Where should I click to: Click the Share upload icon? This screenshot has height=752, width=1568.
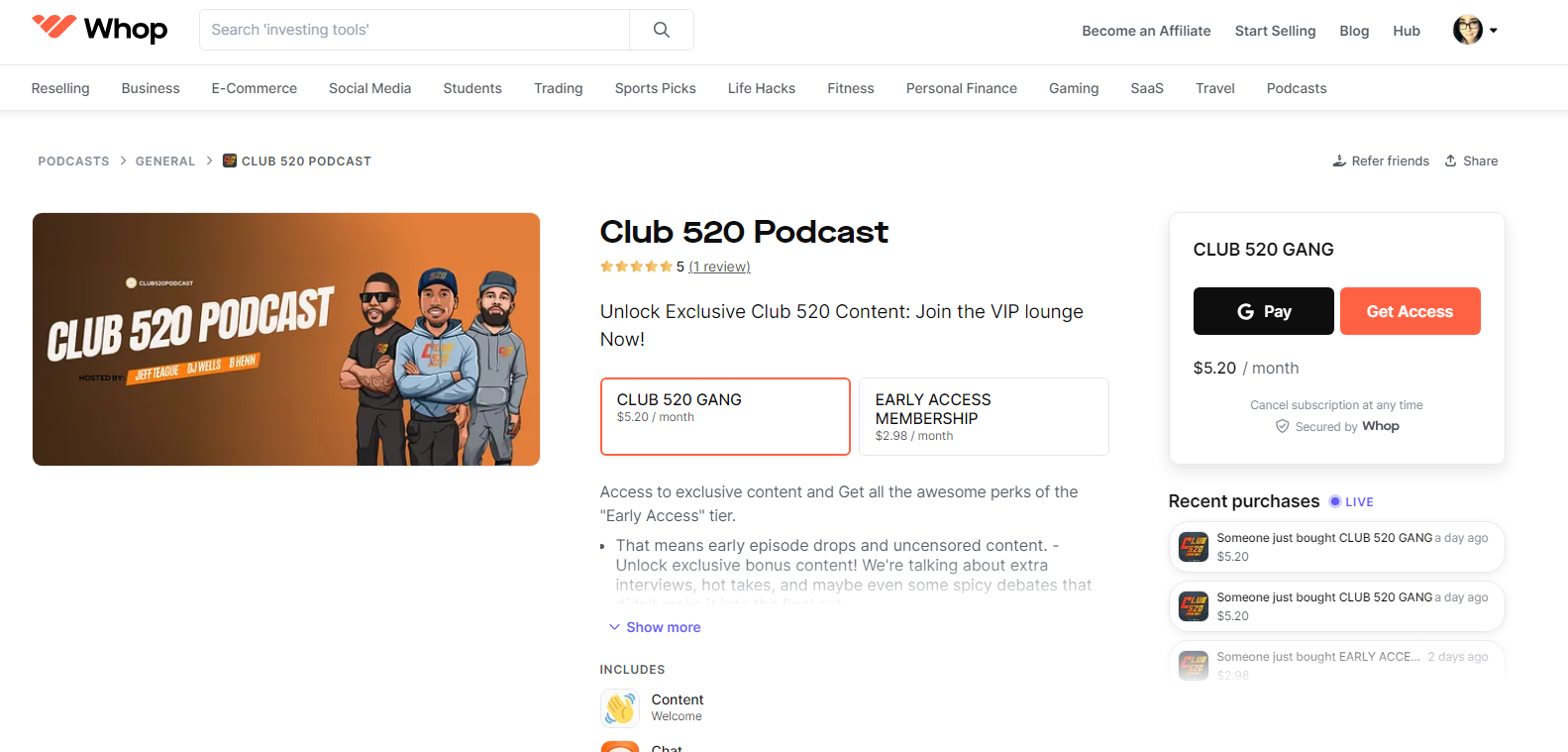pos(1450,161)
